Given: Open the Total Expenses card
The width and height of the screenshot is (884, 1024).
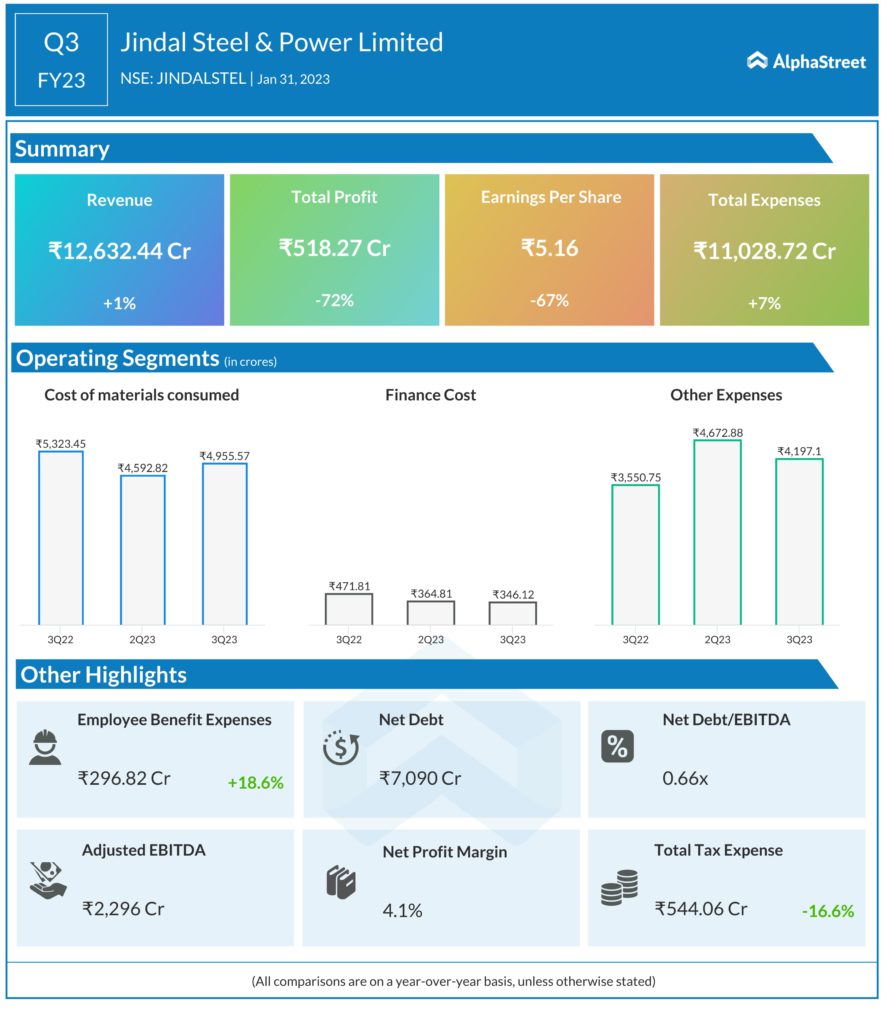Looking at the screenshot, I should click(764, 250).
